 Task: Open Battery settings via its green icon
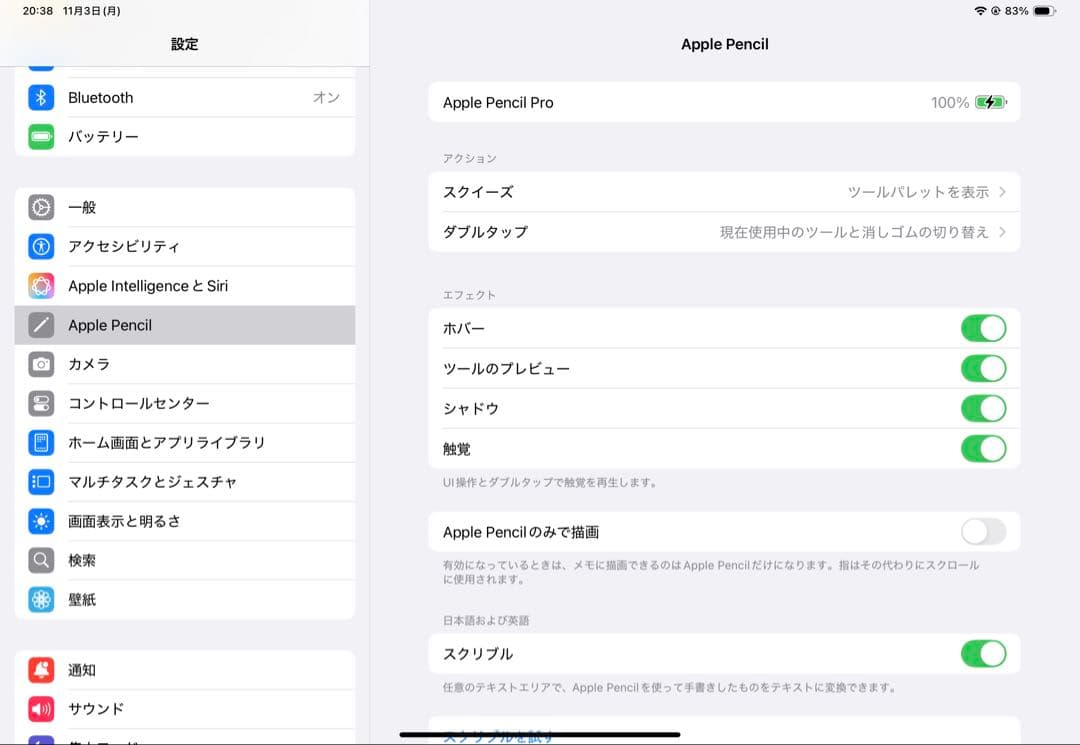[41, 137]
